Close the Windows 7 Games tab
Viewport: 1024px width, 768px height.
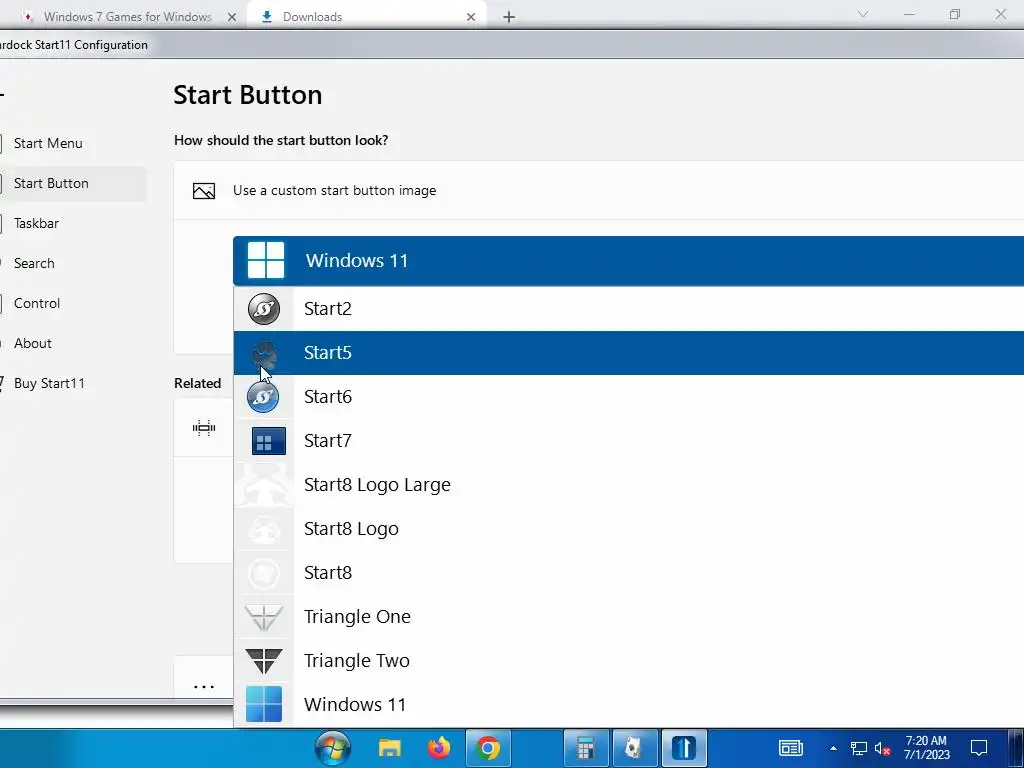click(232, 17)
